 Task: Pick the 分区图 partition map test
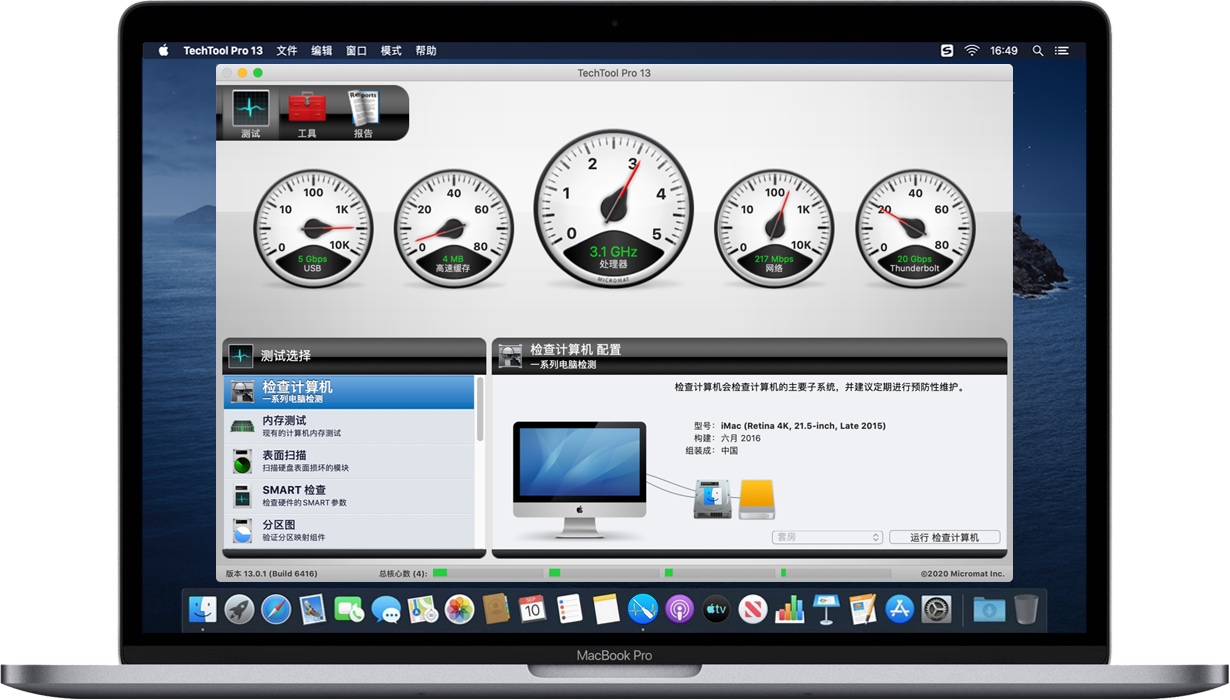pos(243,531)
